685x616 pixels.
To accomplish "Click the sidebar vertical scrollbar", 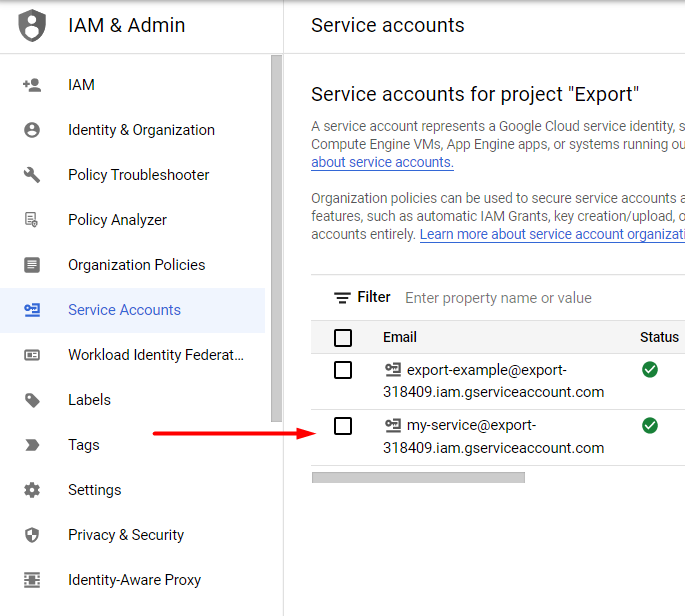I will [276, 239].
